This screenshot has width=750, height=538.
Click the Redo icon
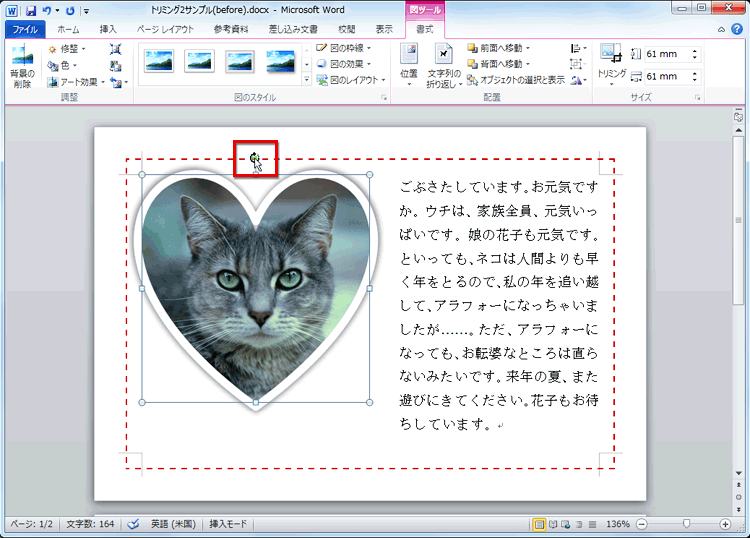point(70,10)
